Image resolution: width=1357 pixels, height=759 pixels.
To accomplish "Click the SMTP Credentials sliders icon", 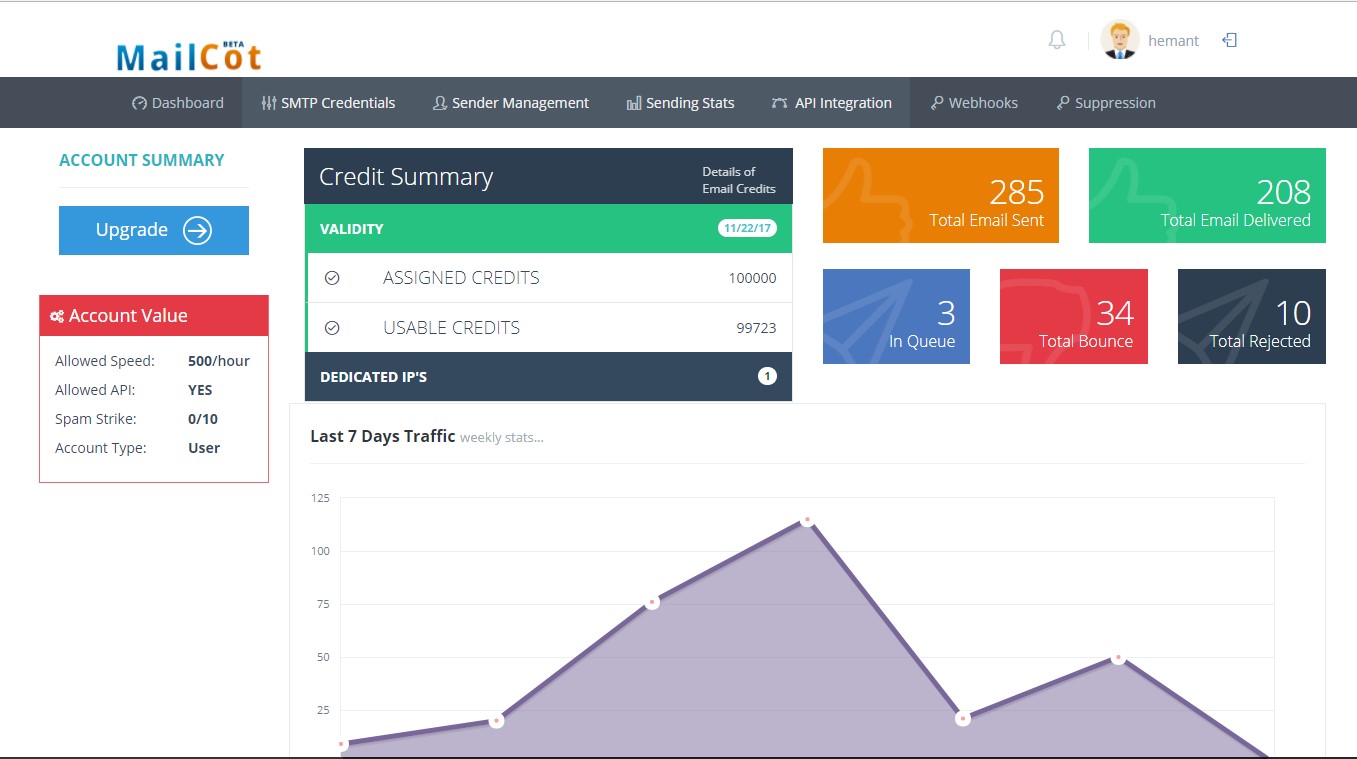I will 268,103.
